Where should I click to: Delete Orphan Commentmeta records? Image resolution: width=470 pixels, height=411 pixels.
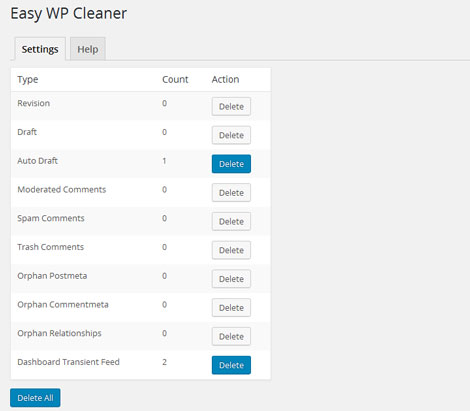[x=231, y=307]
